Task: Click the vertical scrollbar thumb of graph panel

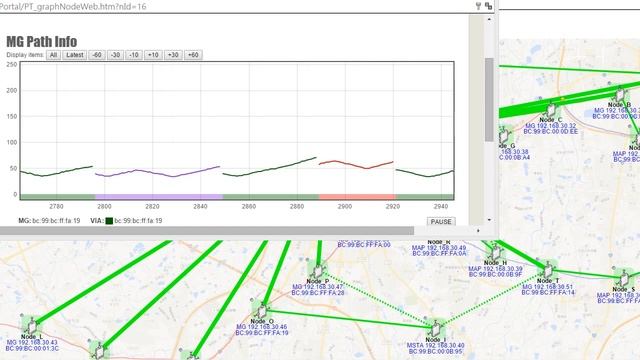Action: click(x=489, y=100)
